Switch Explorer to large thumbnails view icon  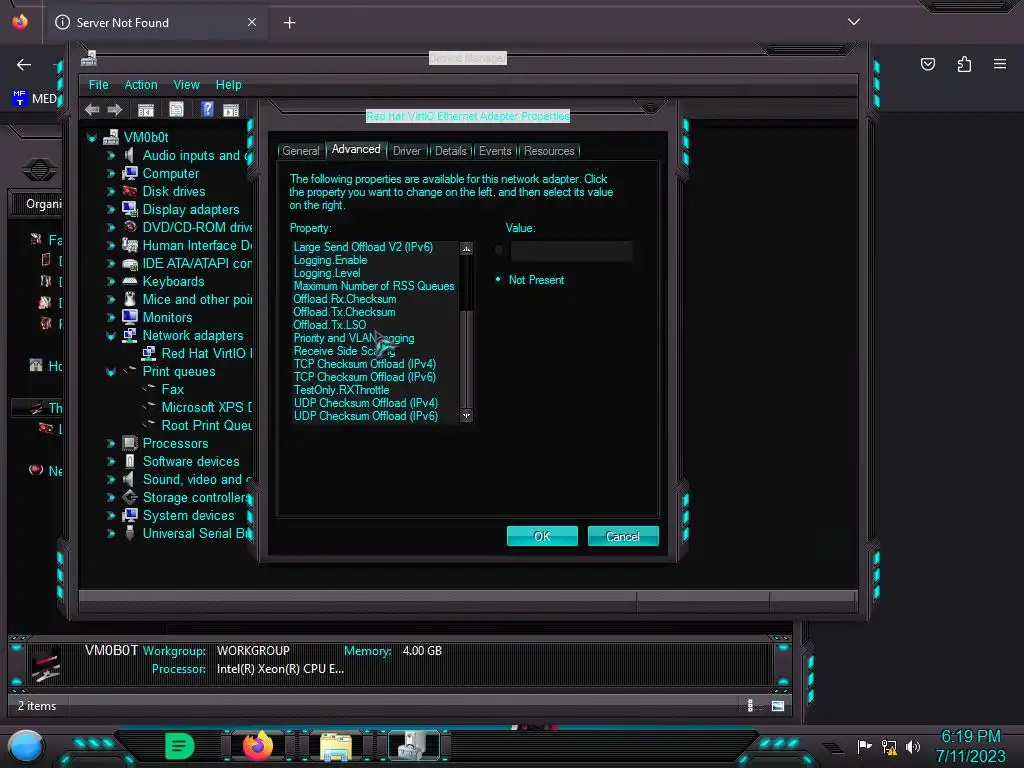point(778,705)
